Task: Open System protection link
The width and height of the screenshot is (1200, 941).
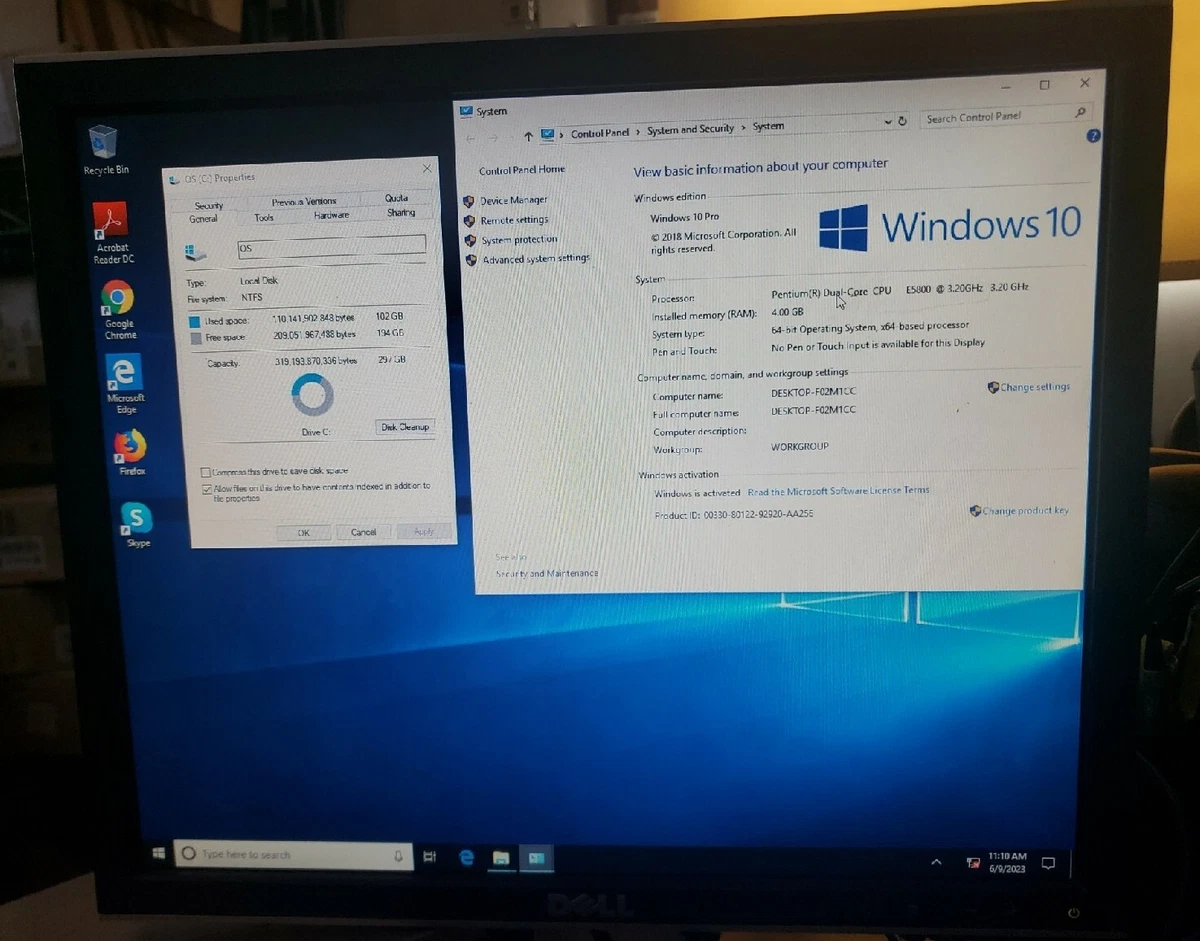Action: tap(519, 240)
